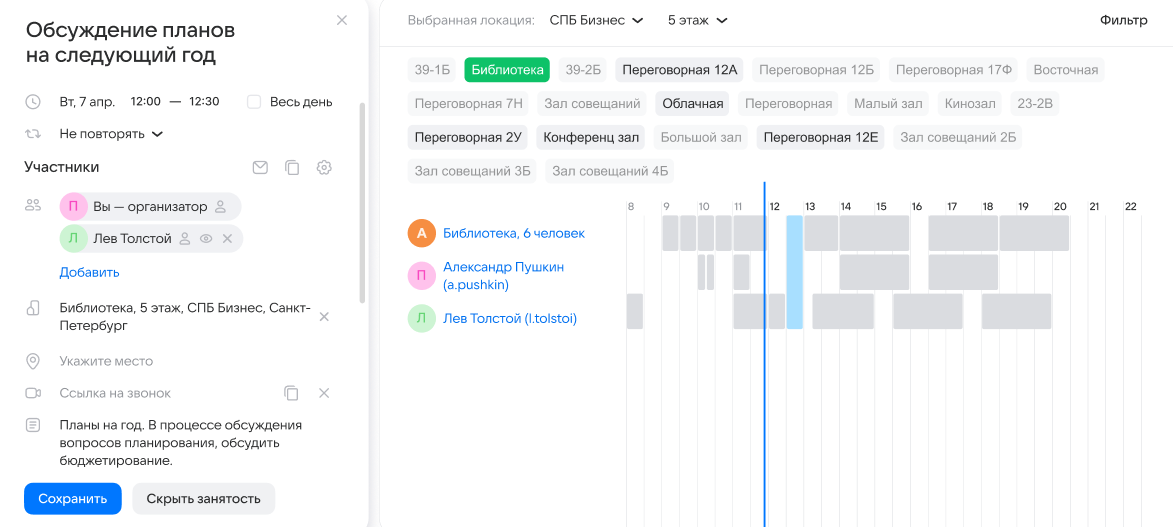Click the Добавить participant link
This screenshot has height=527, width=1173.
click(89, 272)
